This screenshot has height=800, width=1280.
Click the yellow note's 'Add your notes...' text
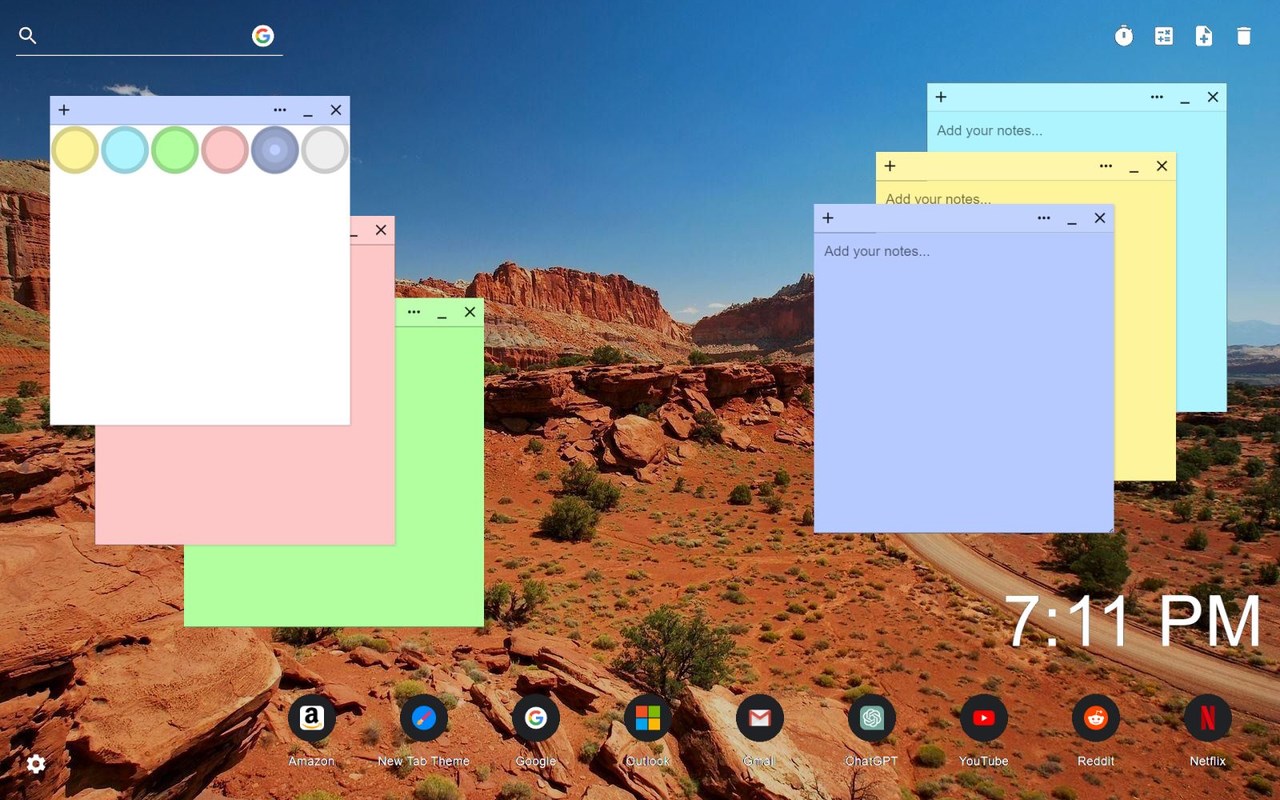point(938,198)
